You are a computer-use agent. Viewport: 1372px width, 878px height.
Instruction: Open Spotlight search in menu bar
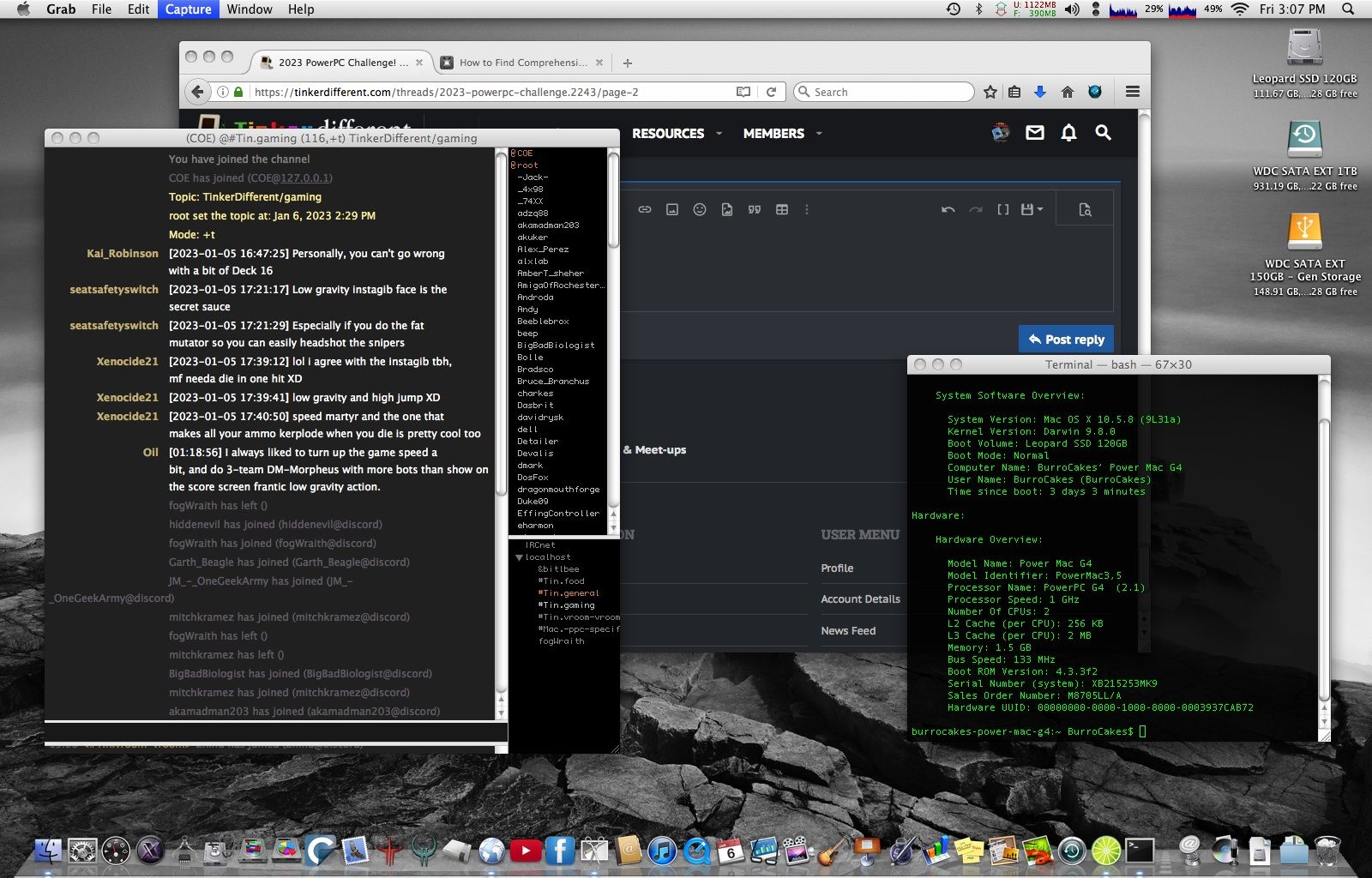[1348, 9]
